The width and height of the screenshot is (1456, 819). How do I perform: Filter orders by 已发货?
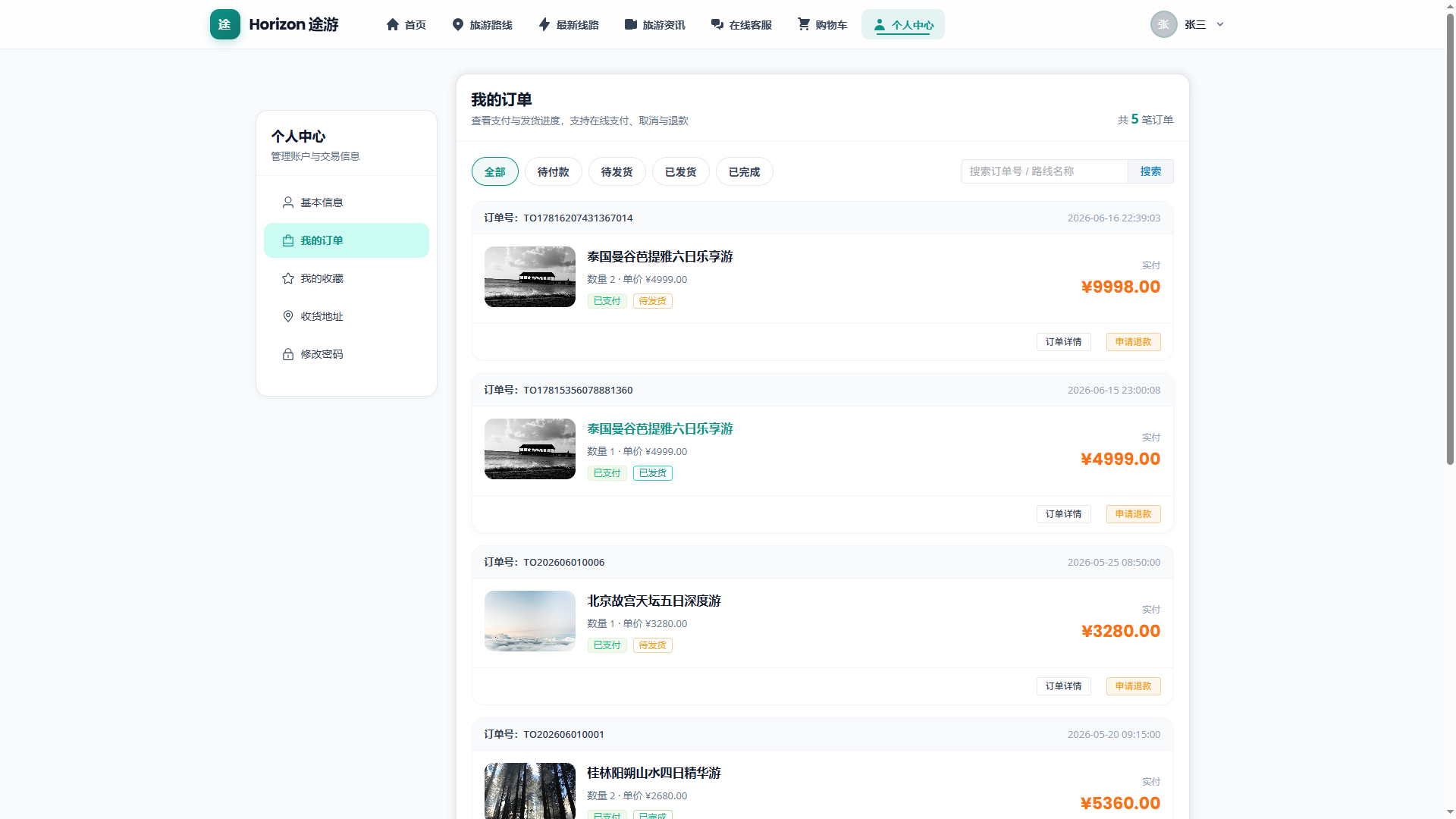coord(681,171)
